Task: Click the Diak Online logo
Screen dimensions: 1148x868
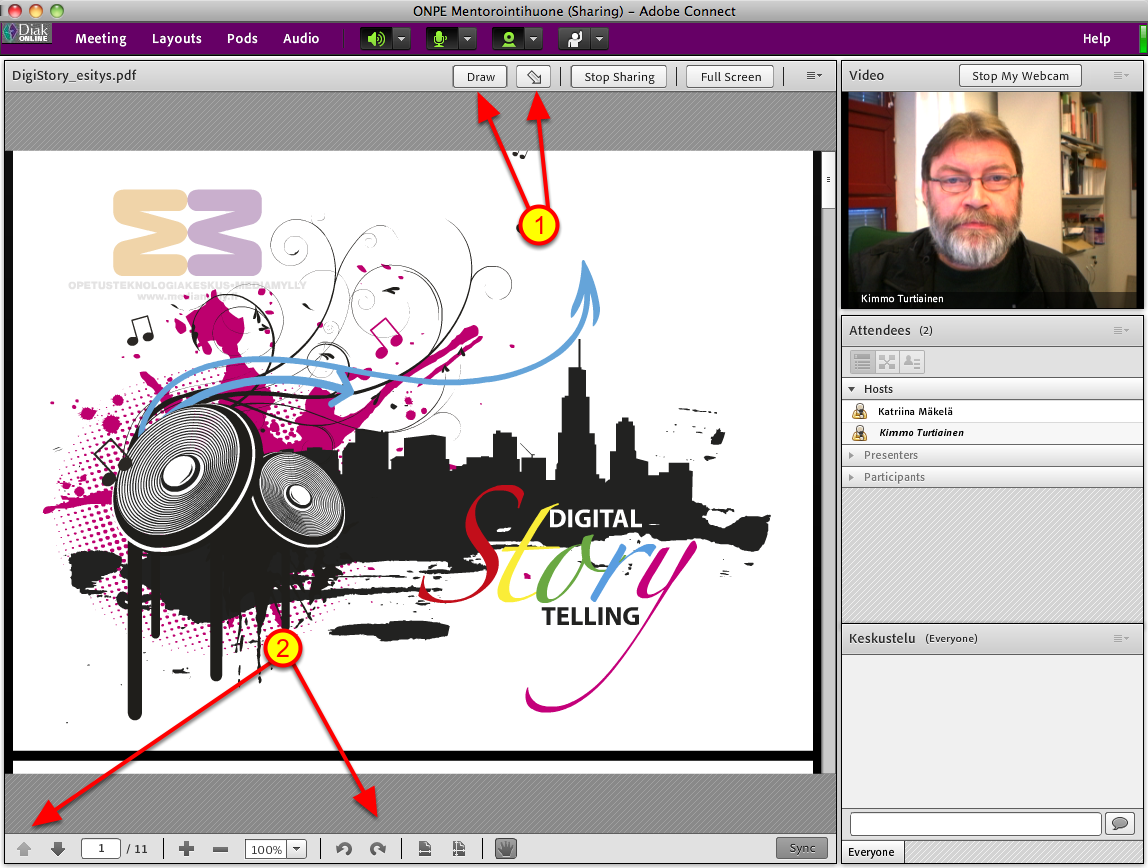Action: click(27, 33)
